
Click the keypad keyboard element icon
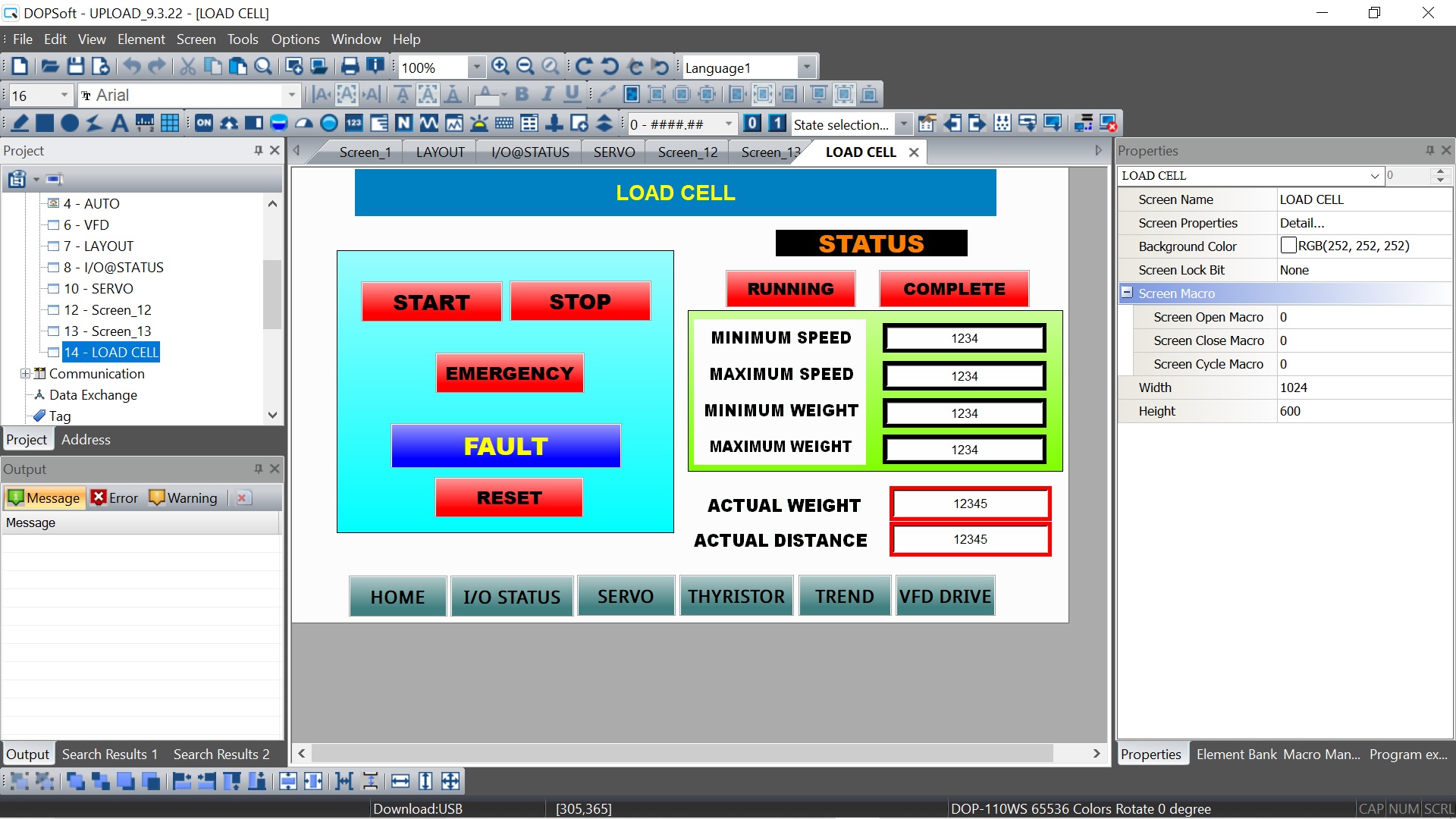pos(504,124)
